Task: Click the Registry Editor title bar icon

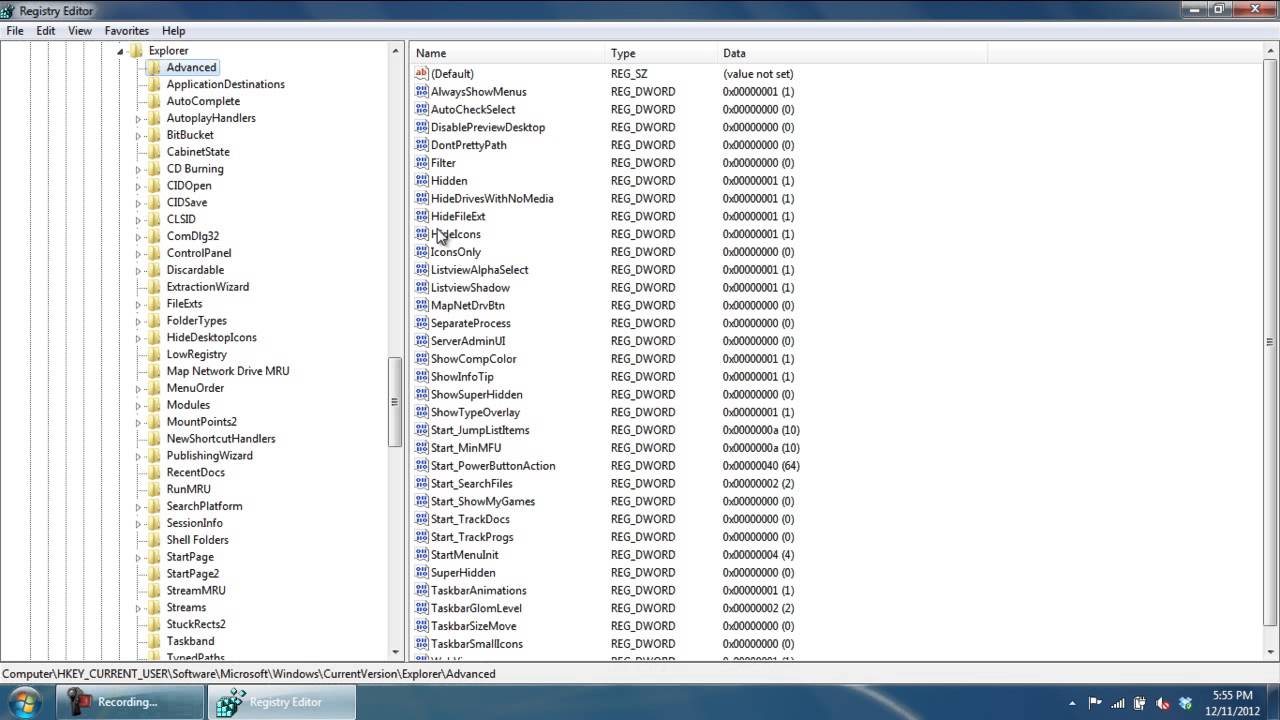Action: click(x=10, y=10)
